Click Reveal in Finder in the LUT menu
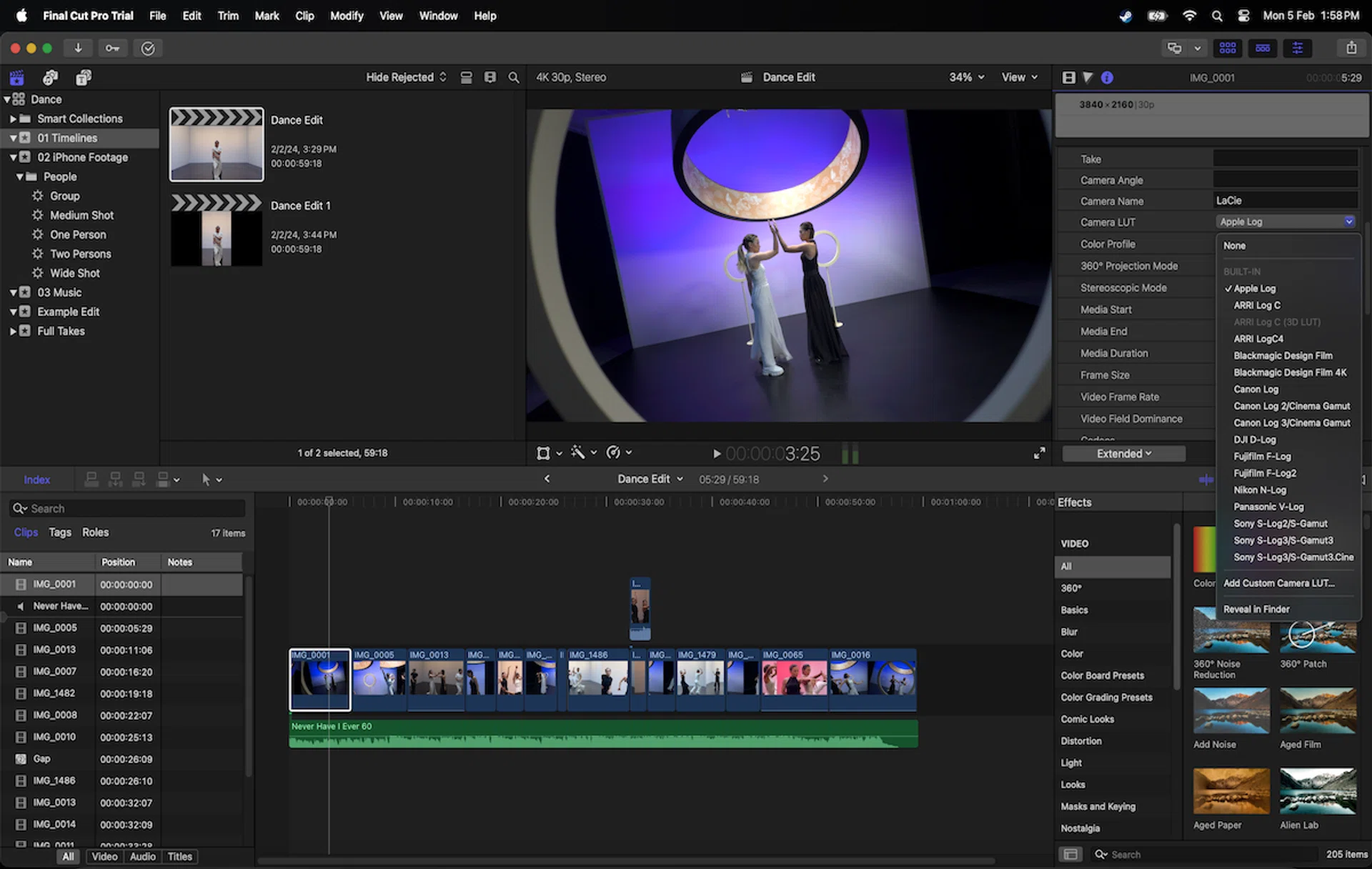Viewport: 1372px width, 869px height. 1256,608
